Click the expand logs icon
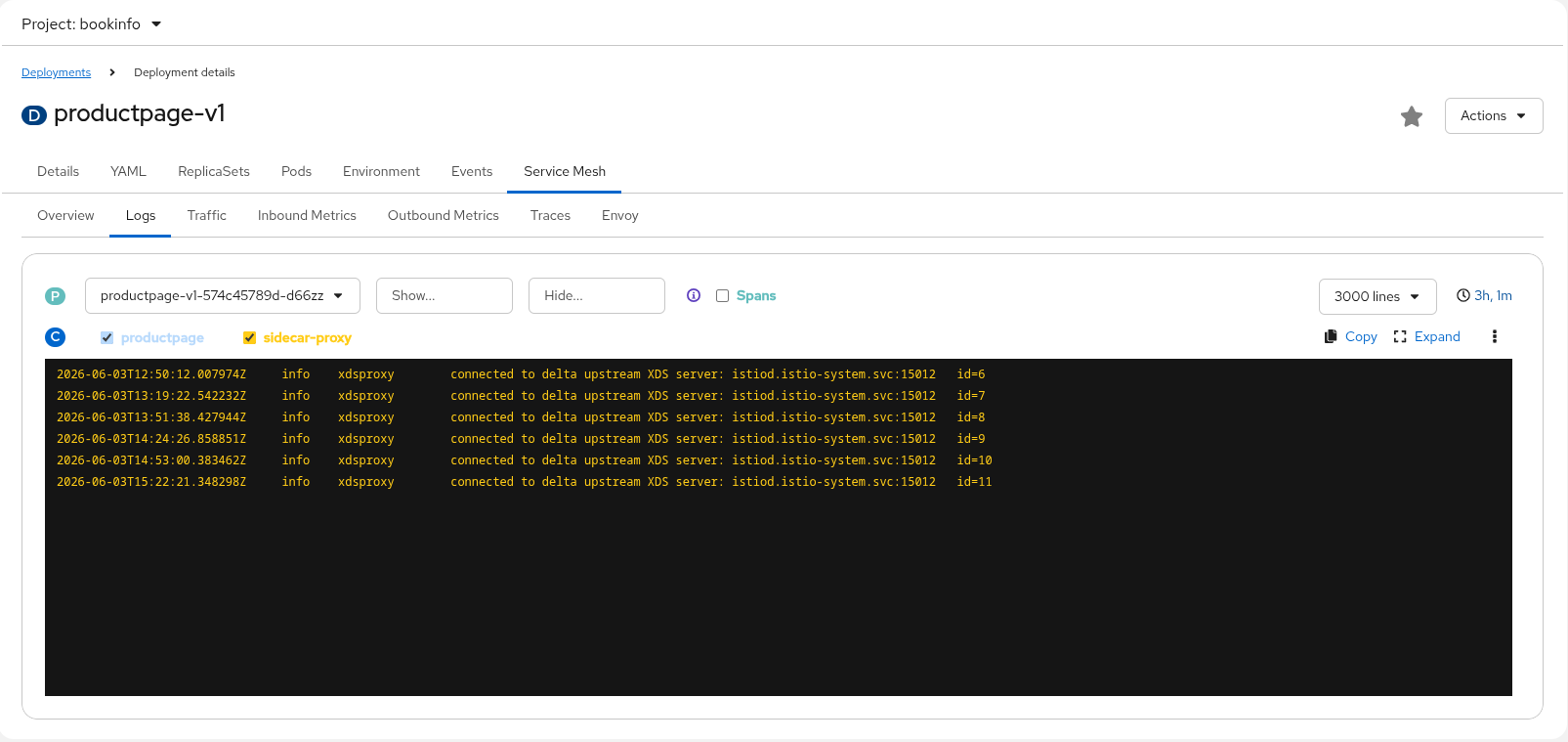Image resolution: width=1568 pixels, height=742 pixels. point(1400,336)
